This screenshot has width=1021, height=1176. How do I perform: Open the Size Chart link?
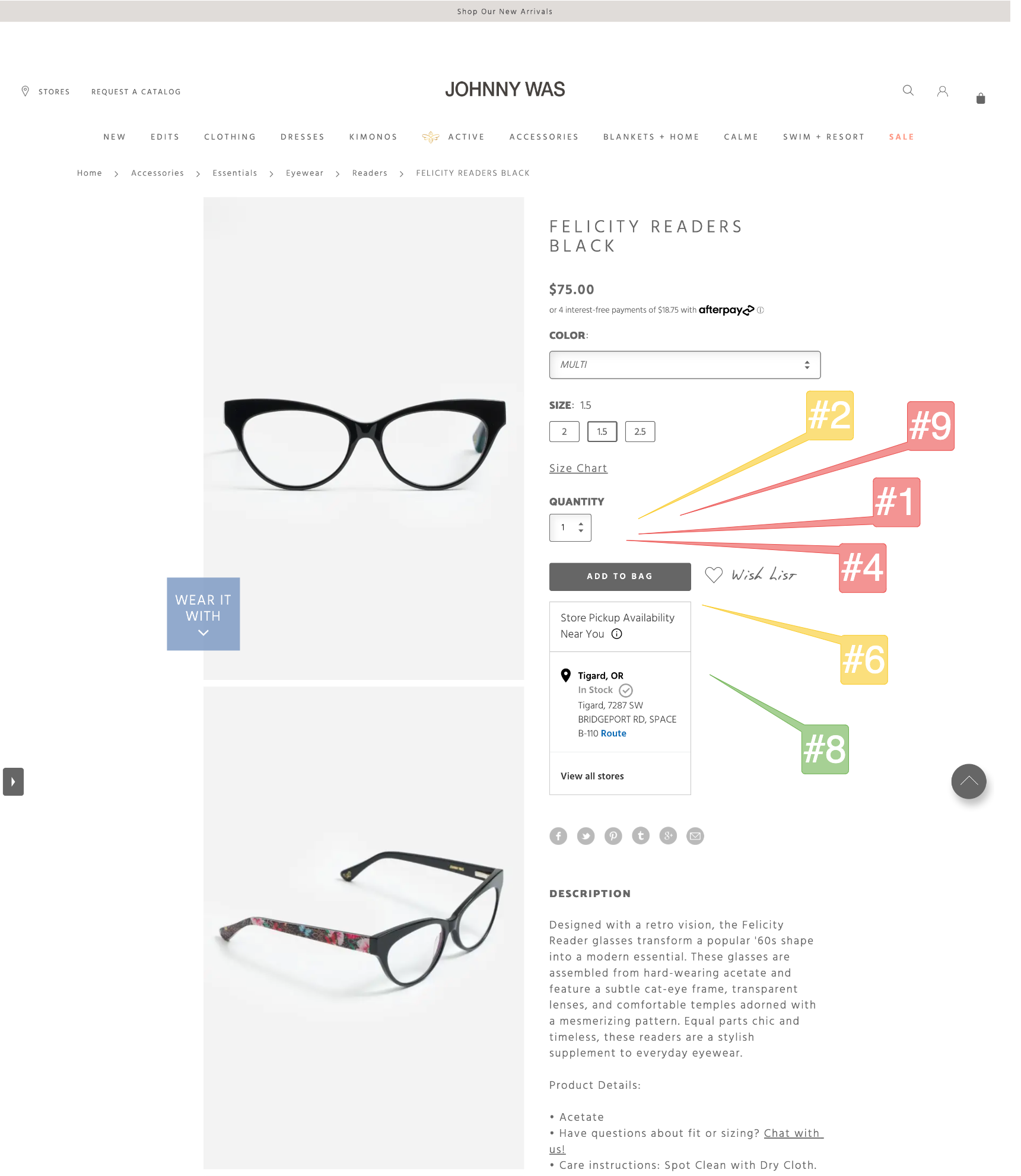pyautogui.click(x=578, y=468)
